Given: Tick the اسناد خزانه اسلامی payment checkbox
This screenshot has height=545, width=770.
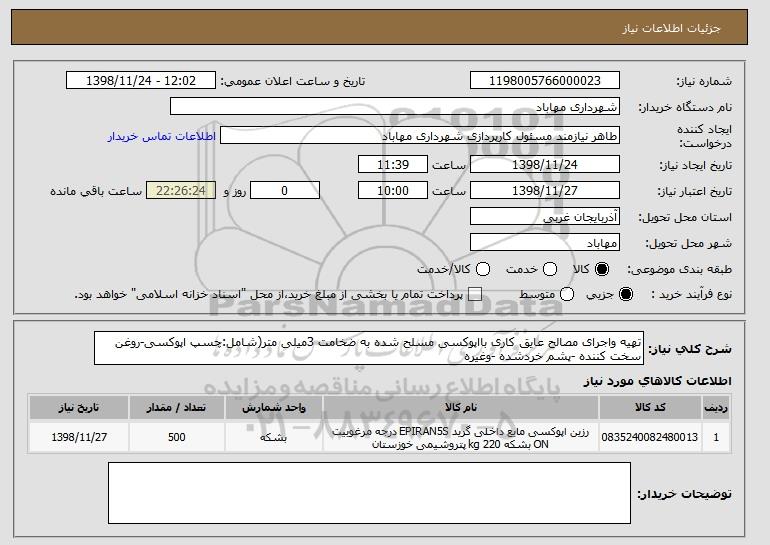Looking at the screenshot, I should pyautogui.click(x=475, y=295).
